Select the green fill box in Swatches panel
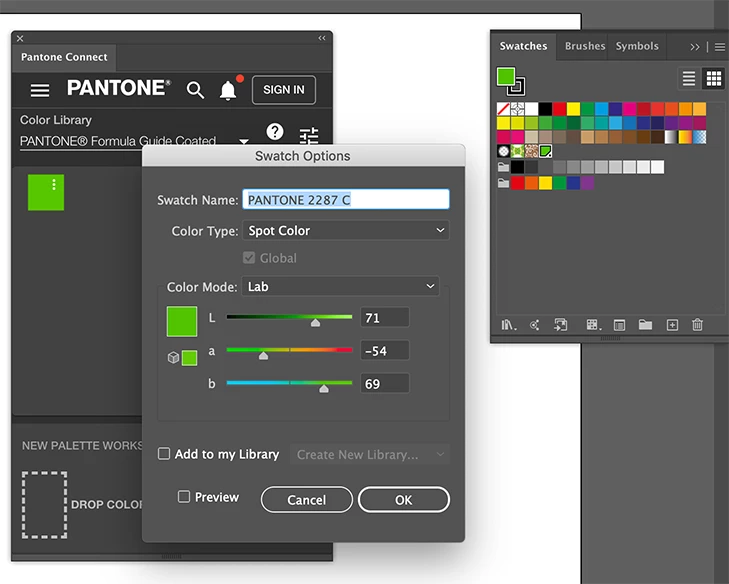729x584 pixels. click(505, 77)
